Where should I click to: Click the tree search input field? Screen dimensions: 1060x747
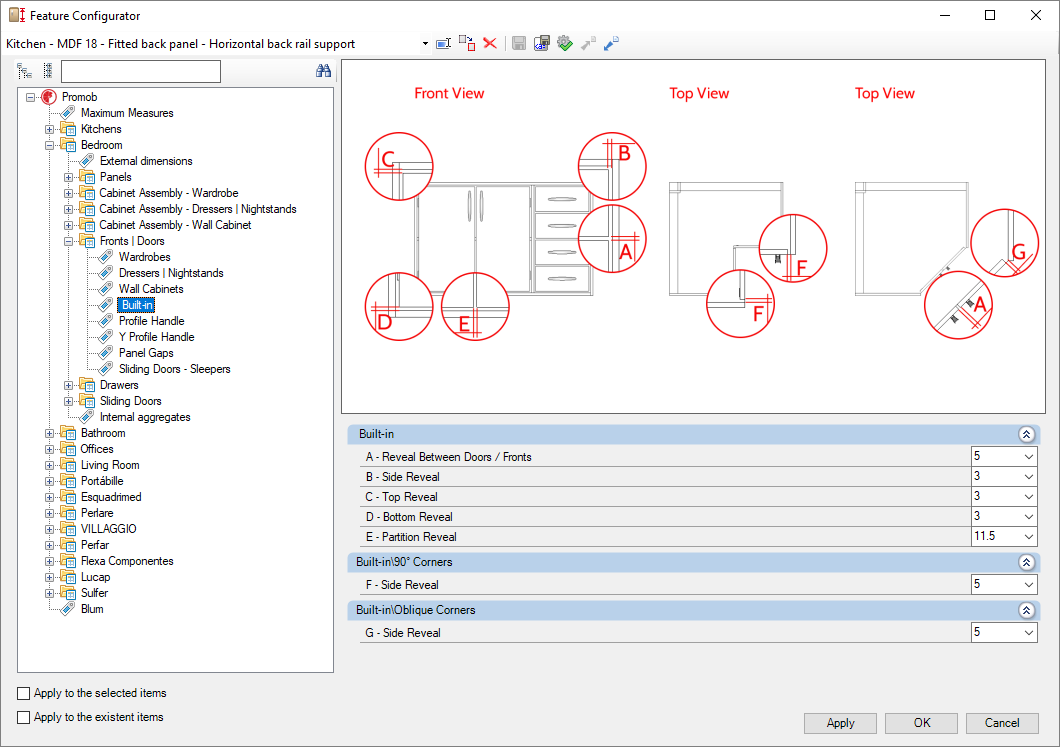coord(141,71)
